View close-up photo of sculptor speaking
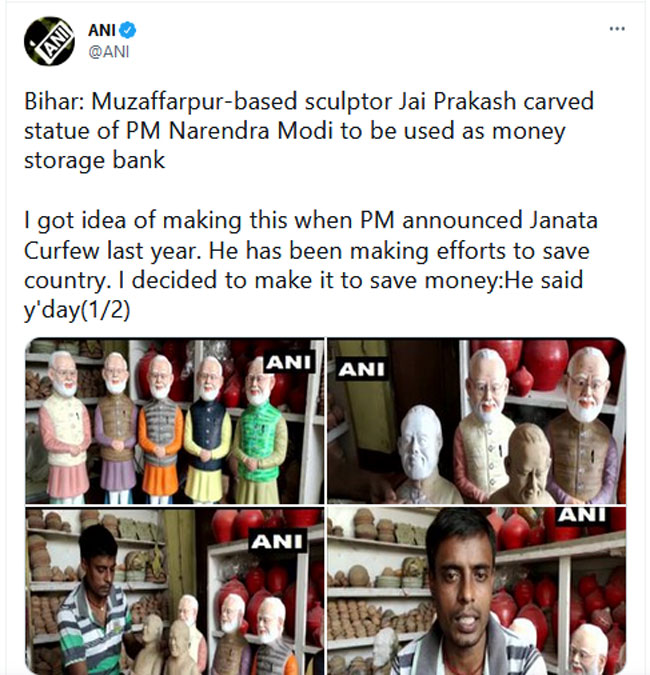This screenshot has height=675, width=650. (x=477, y=591)
